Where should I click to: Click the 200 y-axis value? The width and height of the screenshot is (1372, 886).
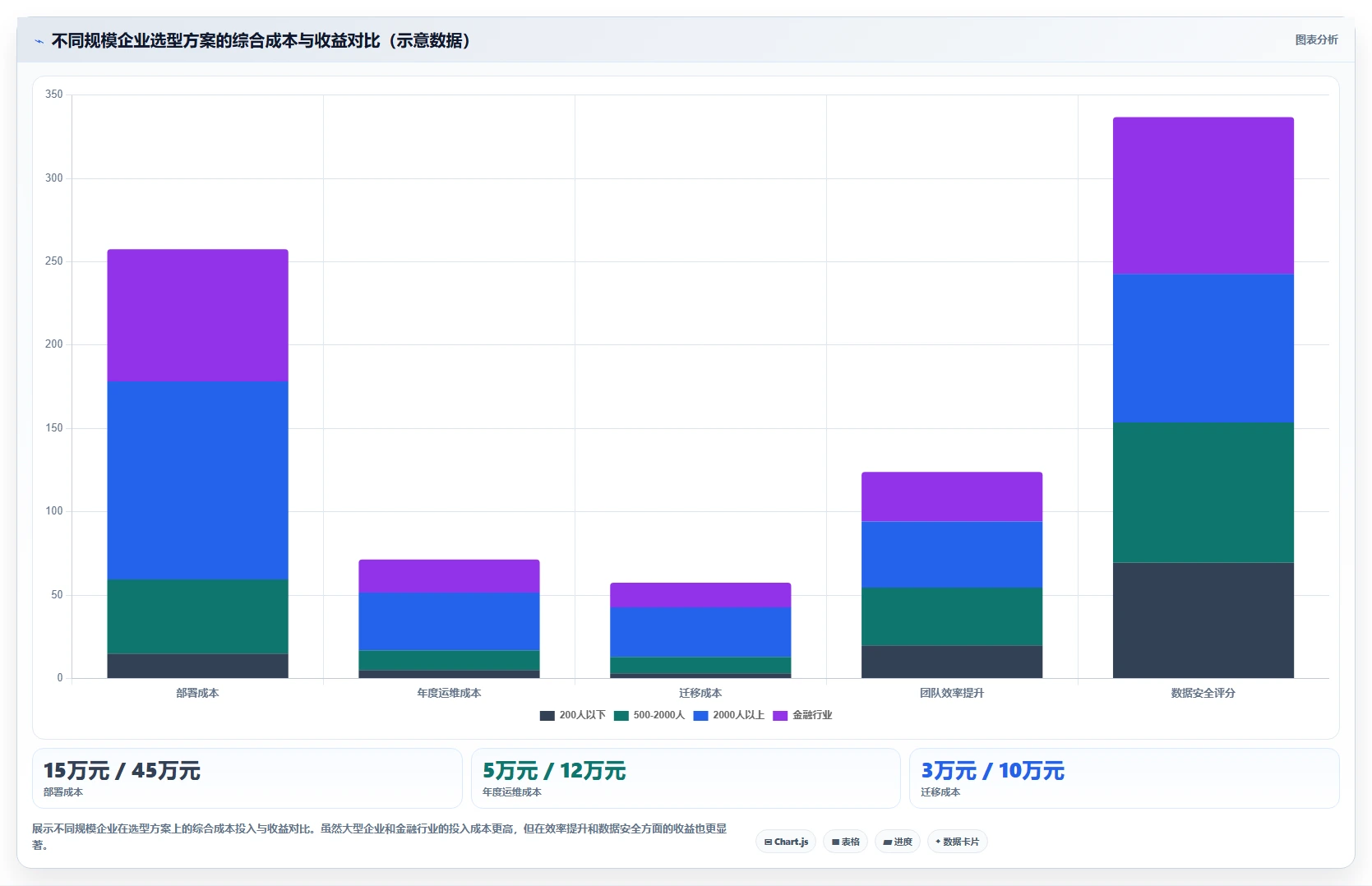[54, 344]
